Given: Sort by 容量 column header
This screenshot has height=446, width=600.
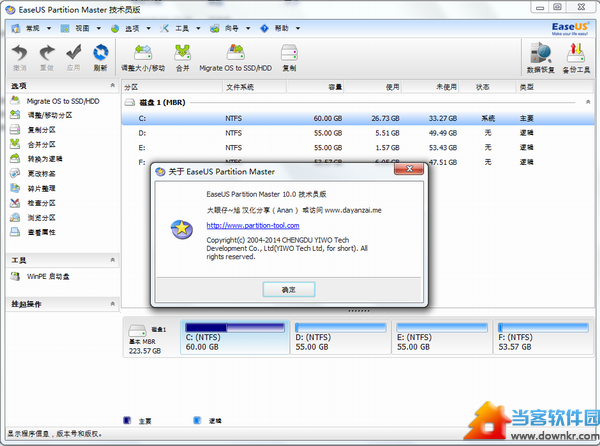Looking at the screenshot, I should point(315,87).
